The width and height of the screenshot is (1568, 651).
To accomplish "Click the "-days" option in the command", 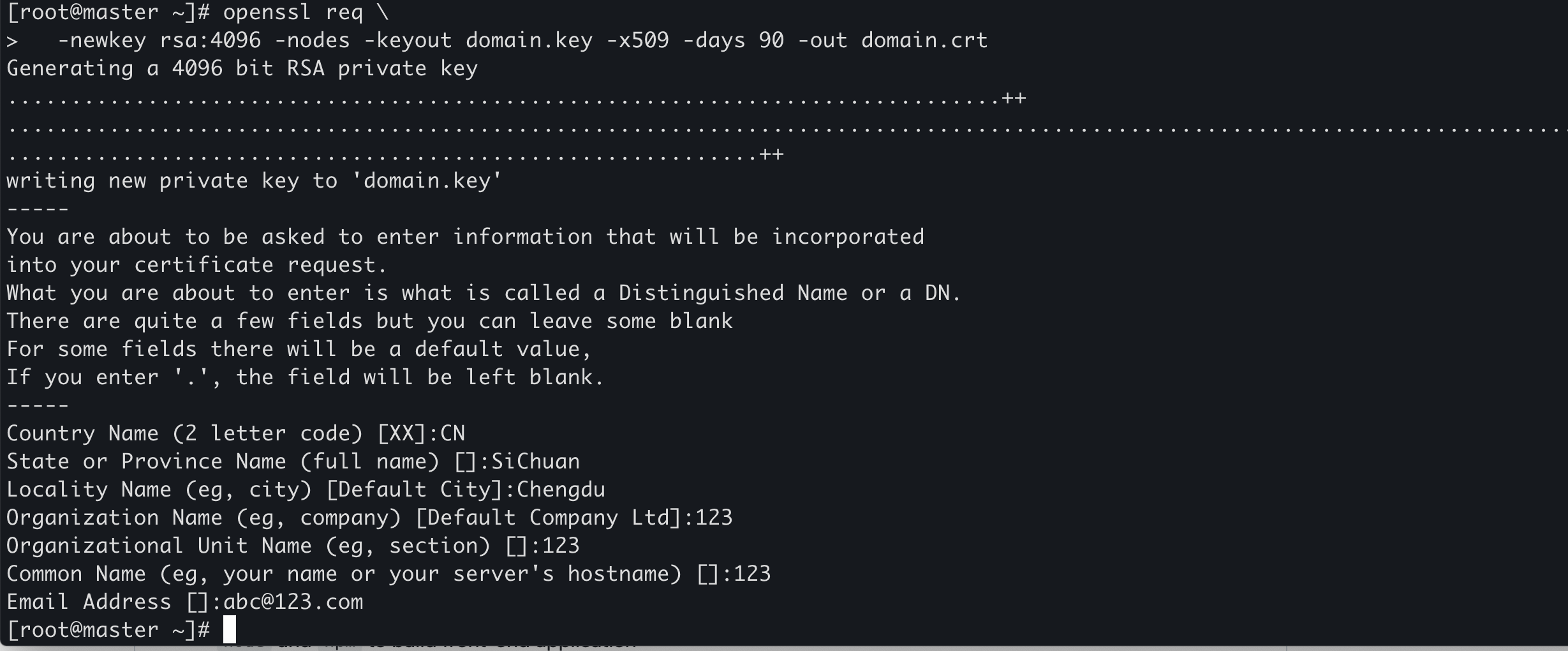I will 714,40.
